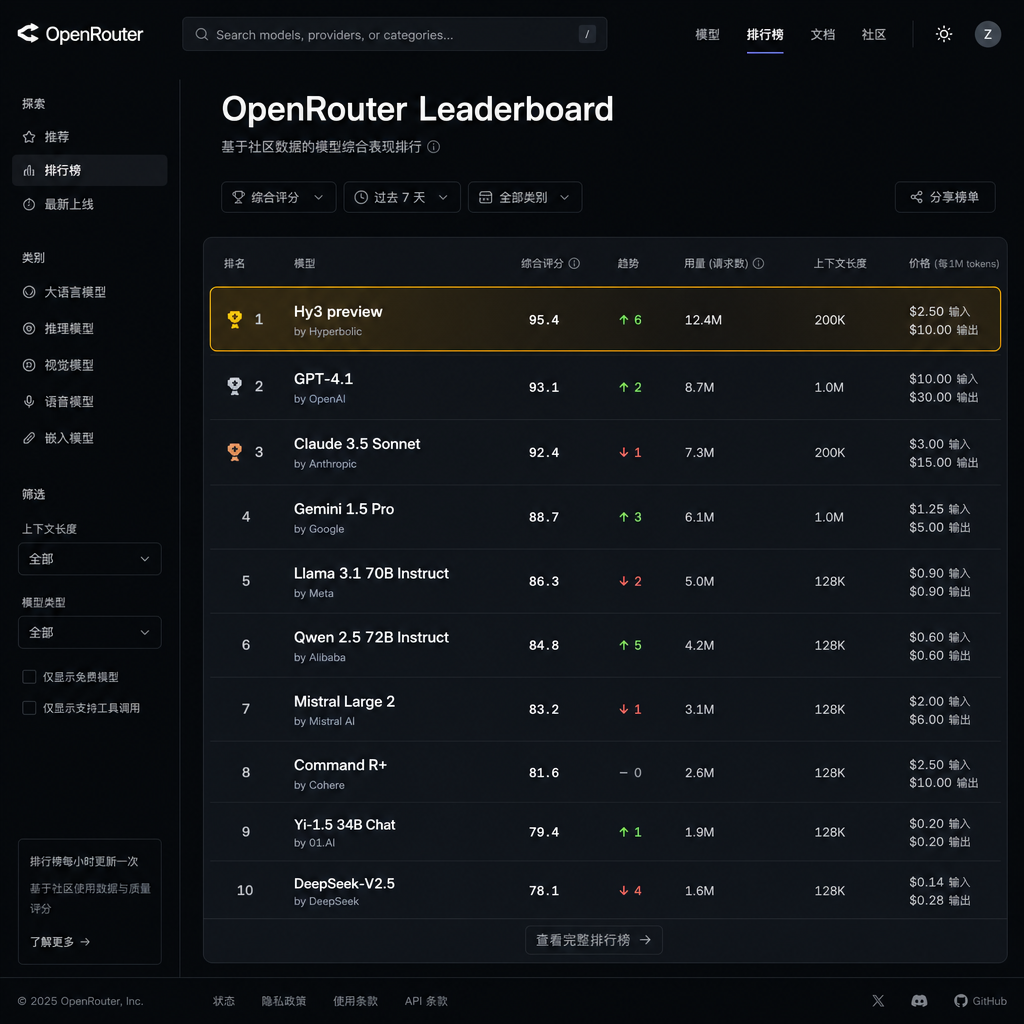Switch to the 社区 top nav tab
Image resolution: width=1024 pixels, height=1024 pixels.
[x=873, y=34]
